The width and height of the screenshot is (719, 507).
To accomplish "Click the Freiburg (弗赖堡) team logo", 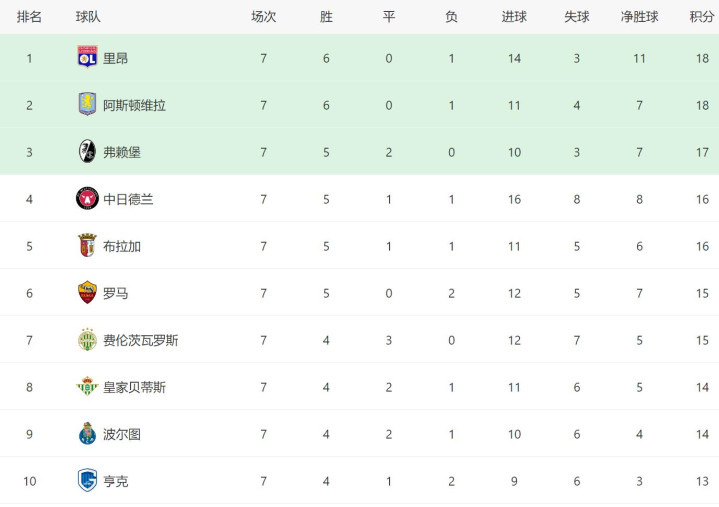I will coord(87,151).
